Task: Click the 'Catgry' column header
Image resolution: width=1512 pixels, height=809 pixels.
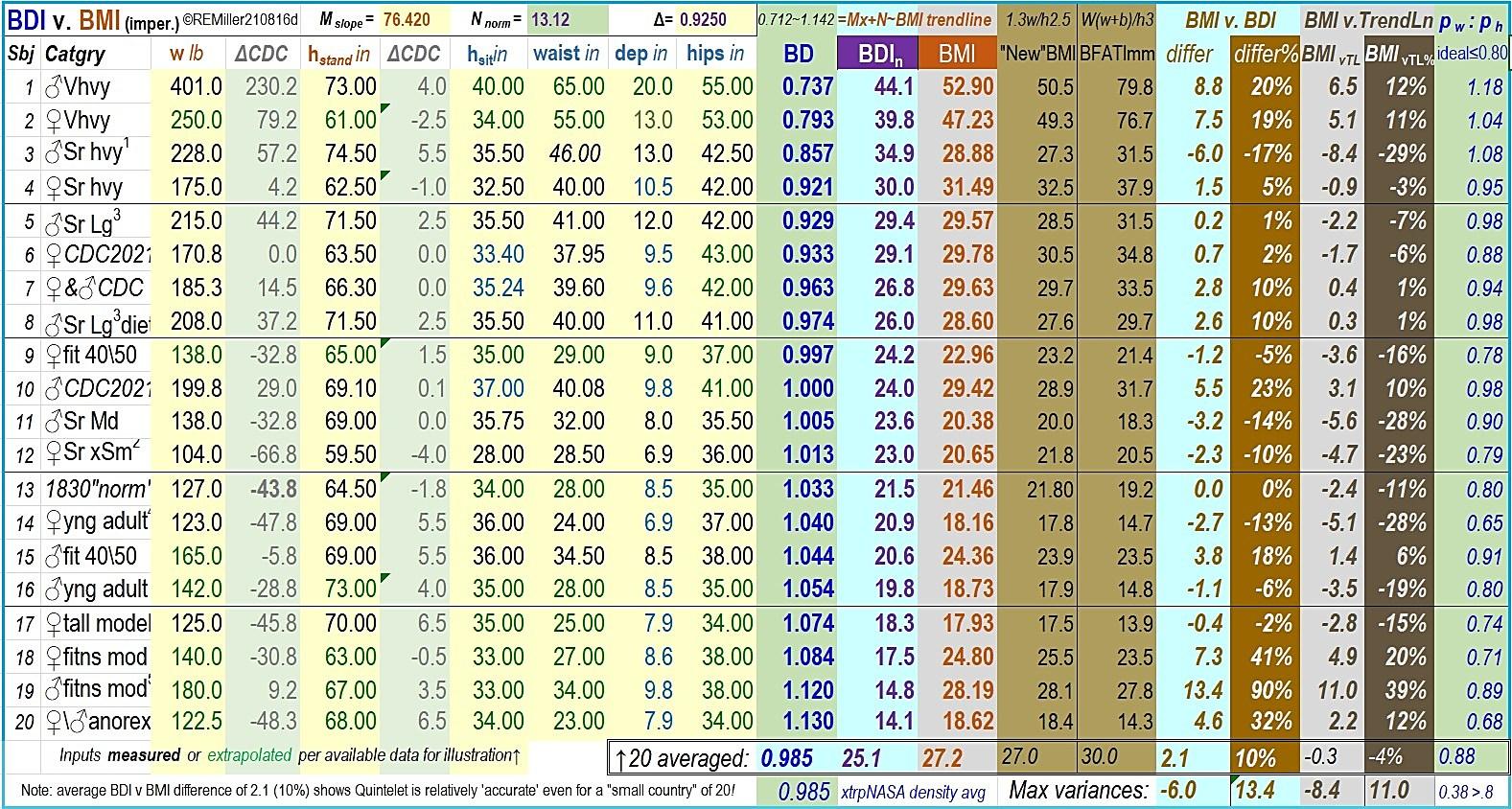Action: coord(75,54)
